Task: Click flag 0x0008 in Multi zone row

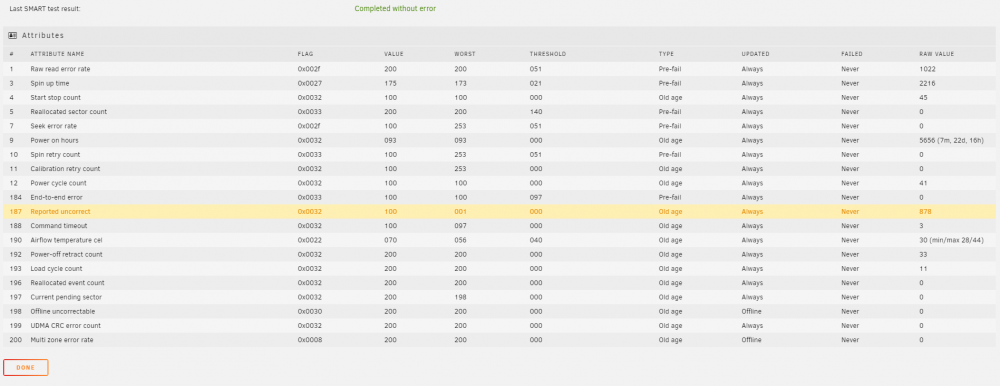Action: pyautogui.click(x=309, y=339)
